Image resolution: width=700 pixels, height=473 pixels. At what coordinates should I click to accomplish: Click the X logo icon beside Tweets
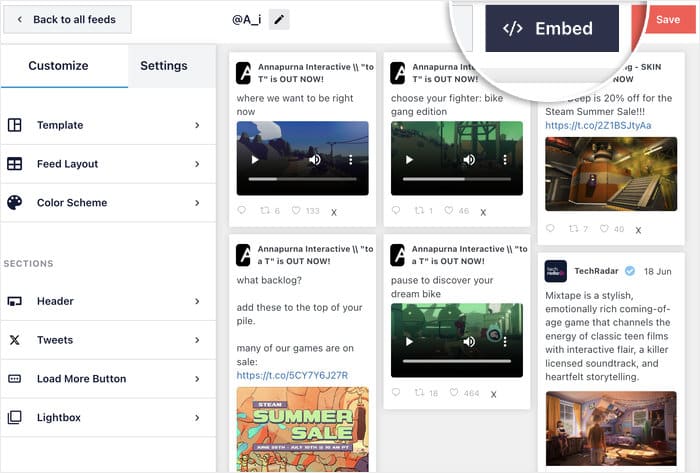pyautogui.click(x=15, y=340)
